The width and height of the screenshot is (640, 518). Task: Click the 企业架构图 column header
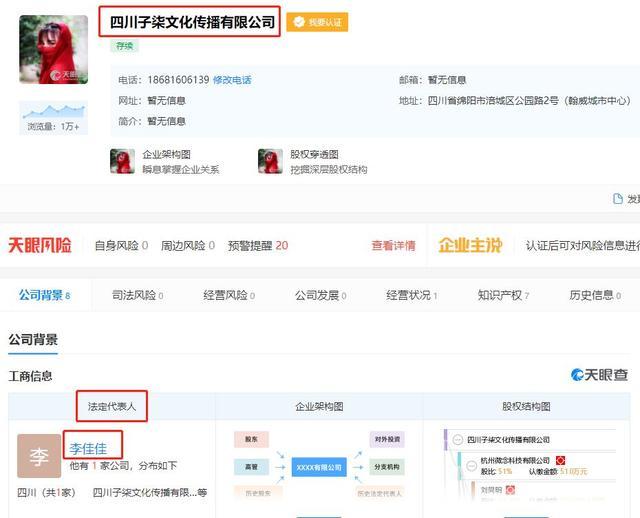319,407
